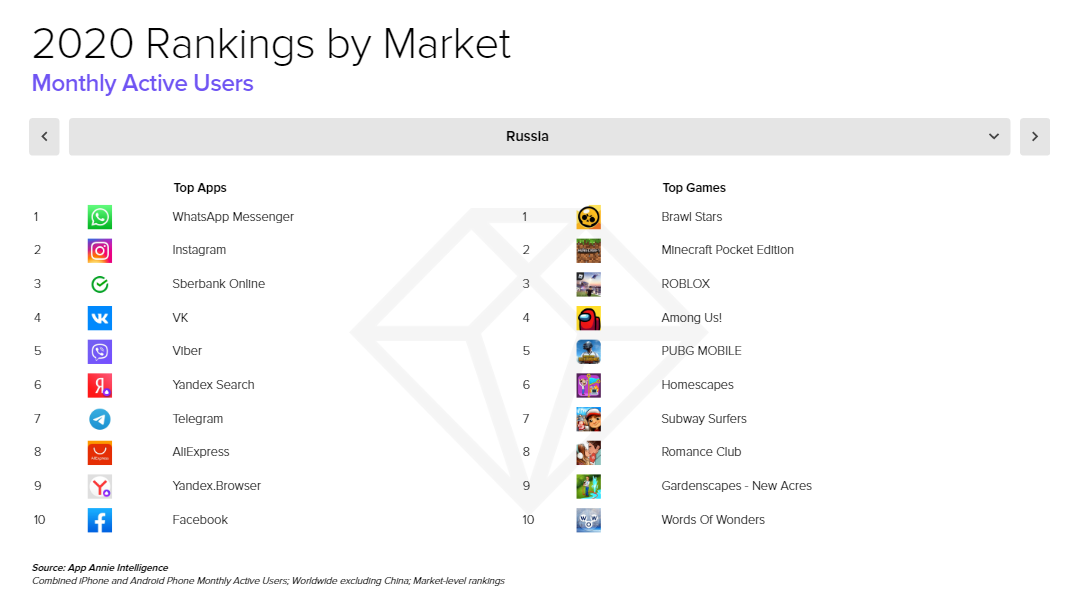
Task: Click the right arrow to view next market
Action: tap(1035, 136)
